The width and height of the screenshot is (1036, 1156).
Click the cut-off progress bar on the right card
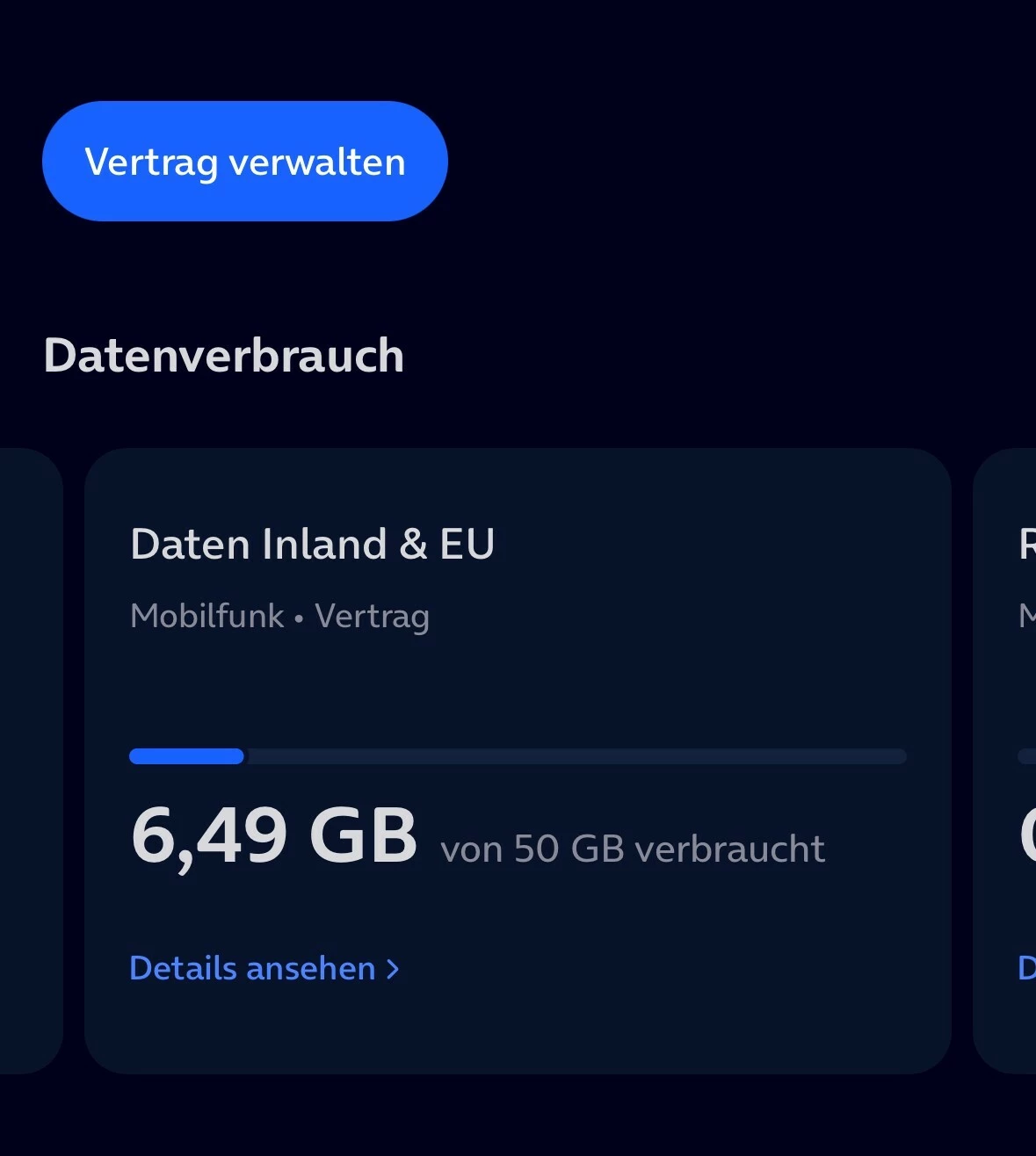[1026, 756]
